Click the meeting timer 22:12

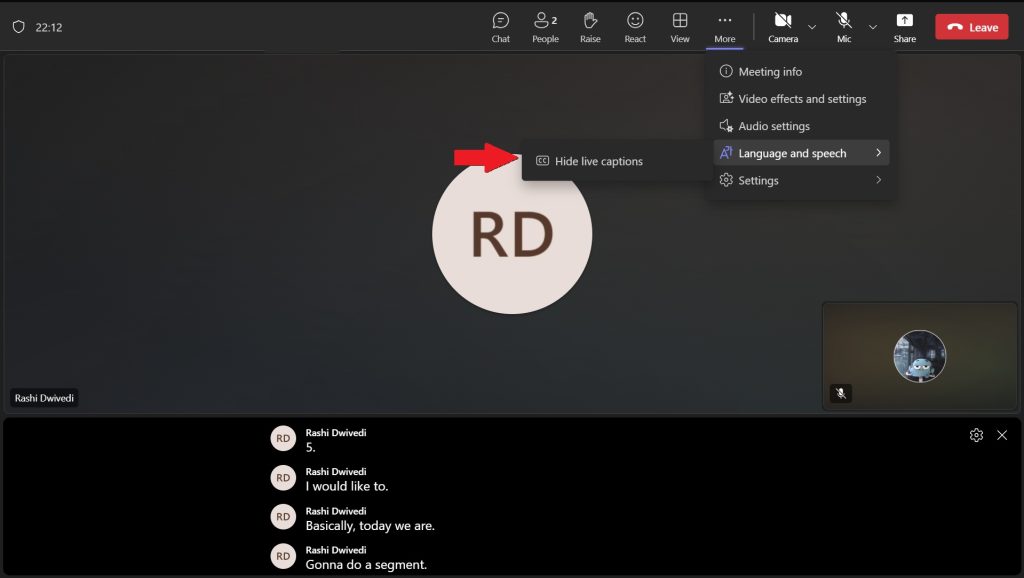click(x=49, y=27)
